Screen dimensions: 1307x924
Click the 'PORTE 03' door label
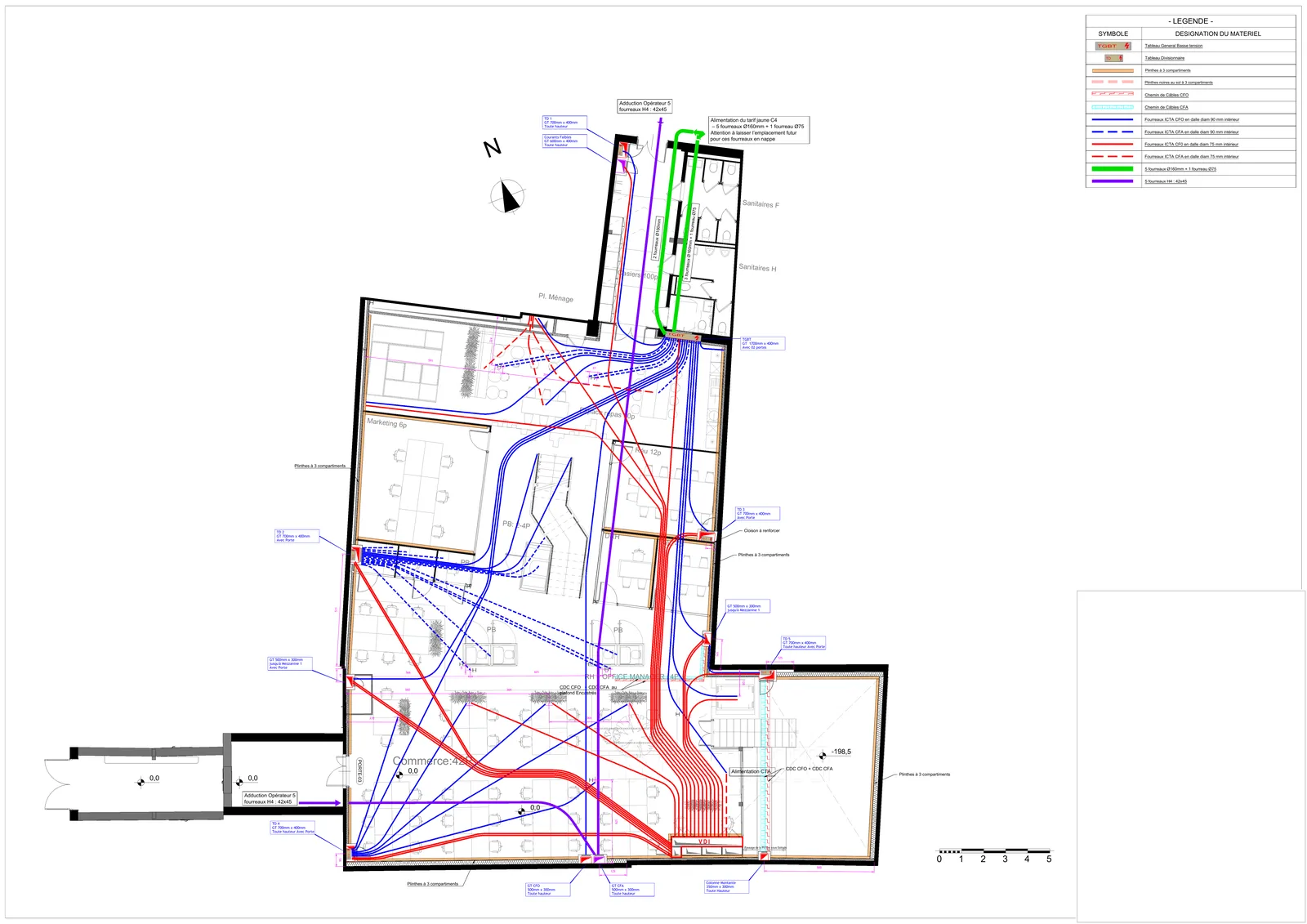point(359,771)
